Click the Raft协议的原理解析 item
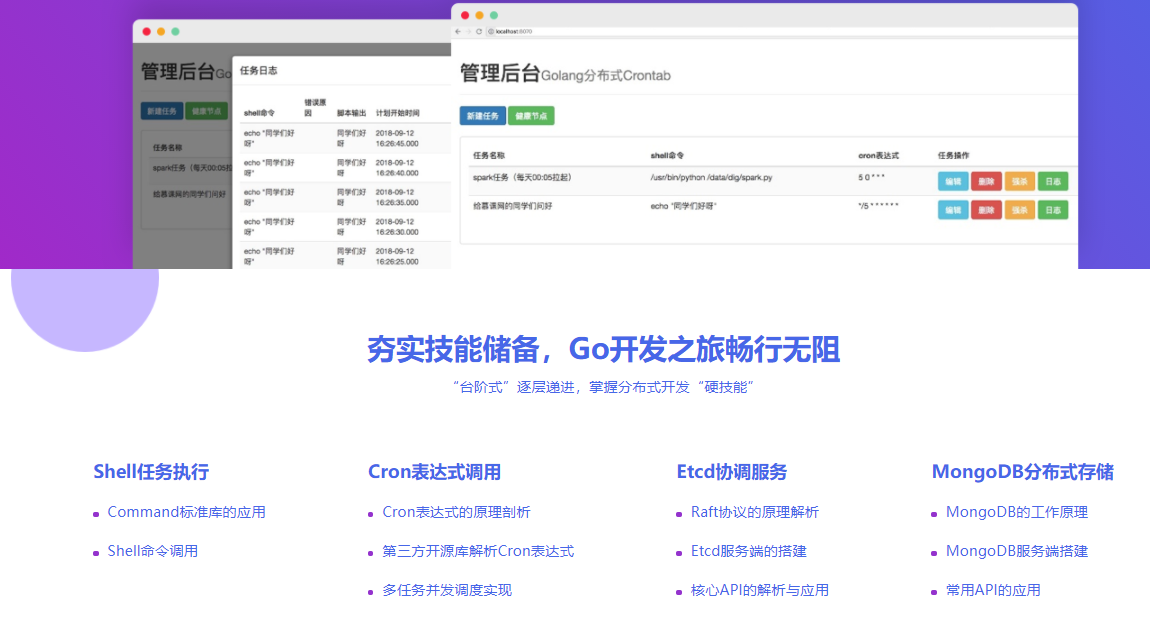 [754, 512]
